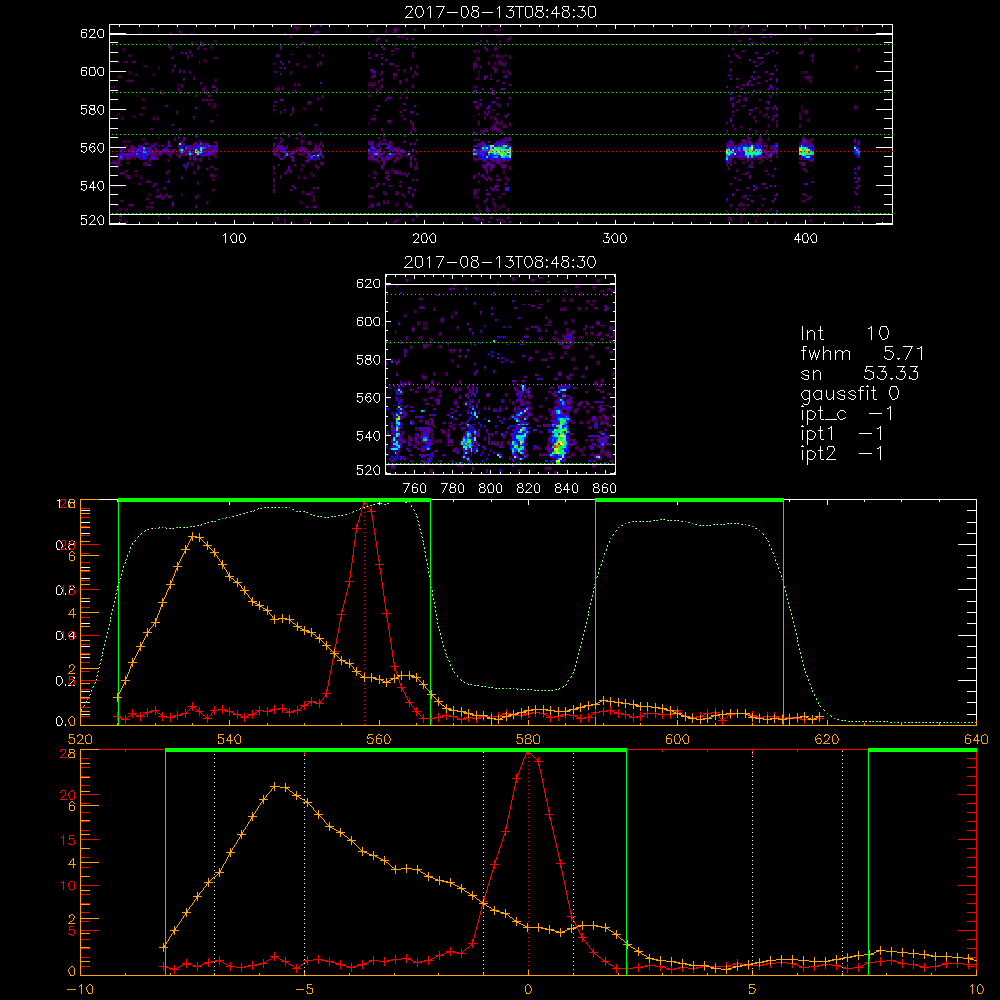
Task: Click the title "2017-08-13T08:48:30" above the small square spectrogram
Action: click(501, 262)
